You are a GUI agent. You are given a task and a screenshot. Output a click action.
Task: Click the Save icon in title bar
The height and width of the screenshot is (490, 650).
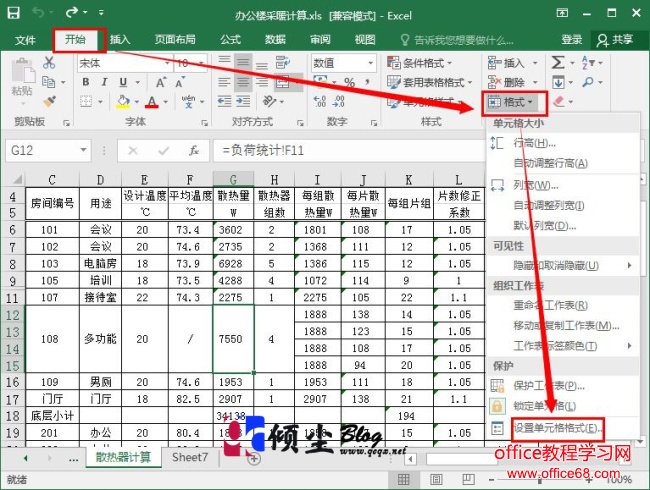[x=13, y=13]
